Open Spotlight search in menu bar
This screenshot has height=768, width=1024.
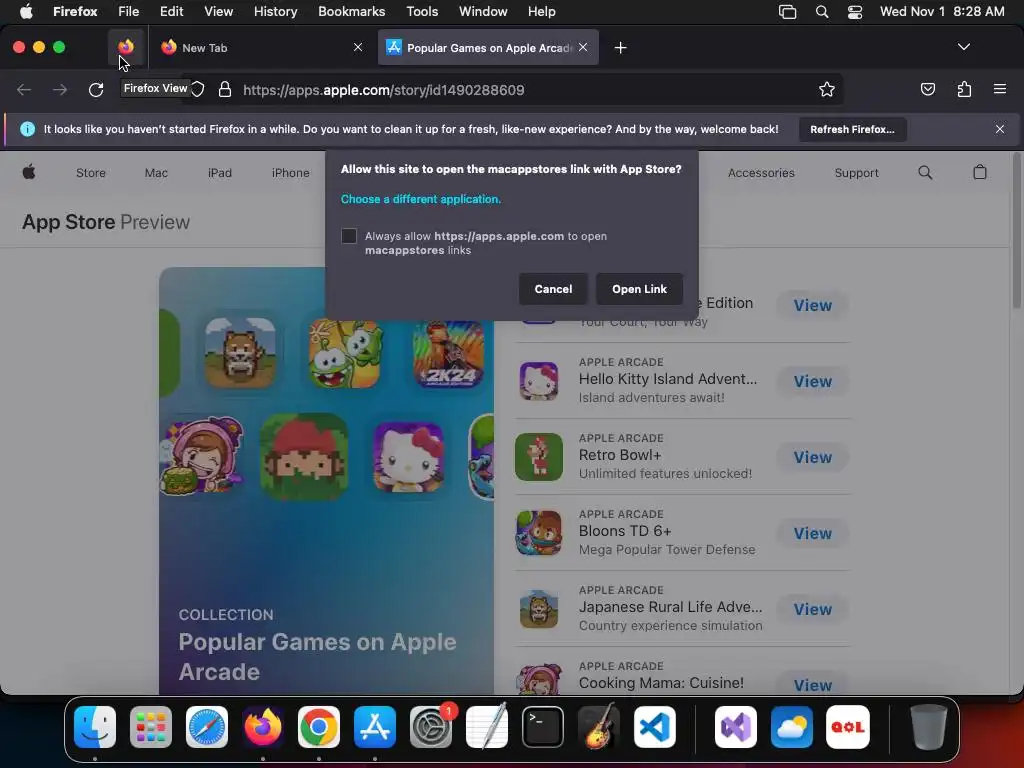[x=822, y=12]
